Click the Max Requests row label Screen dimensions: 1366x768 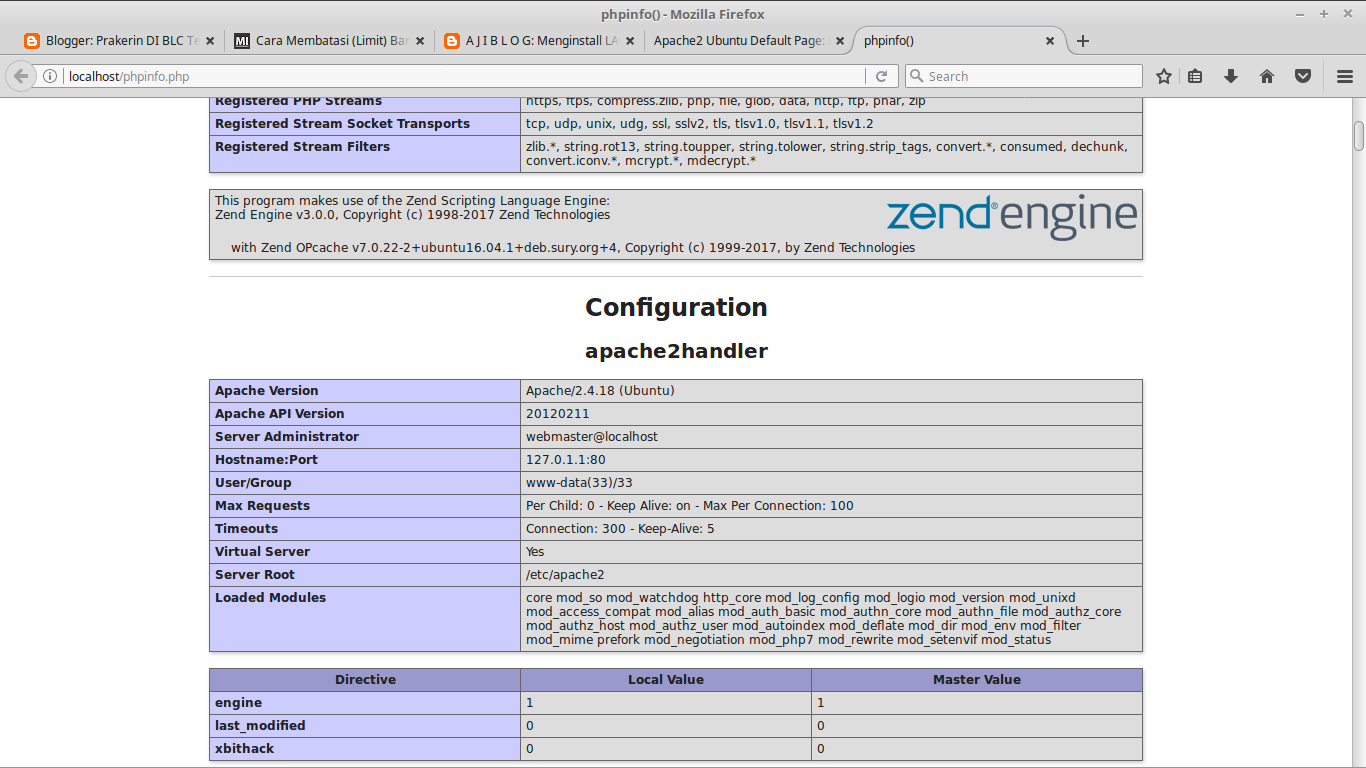(262, 506)
